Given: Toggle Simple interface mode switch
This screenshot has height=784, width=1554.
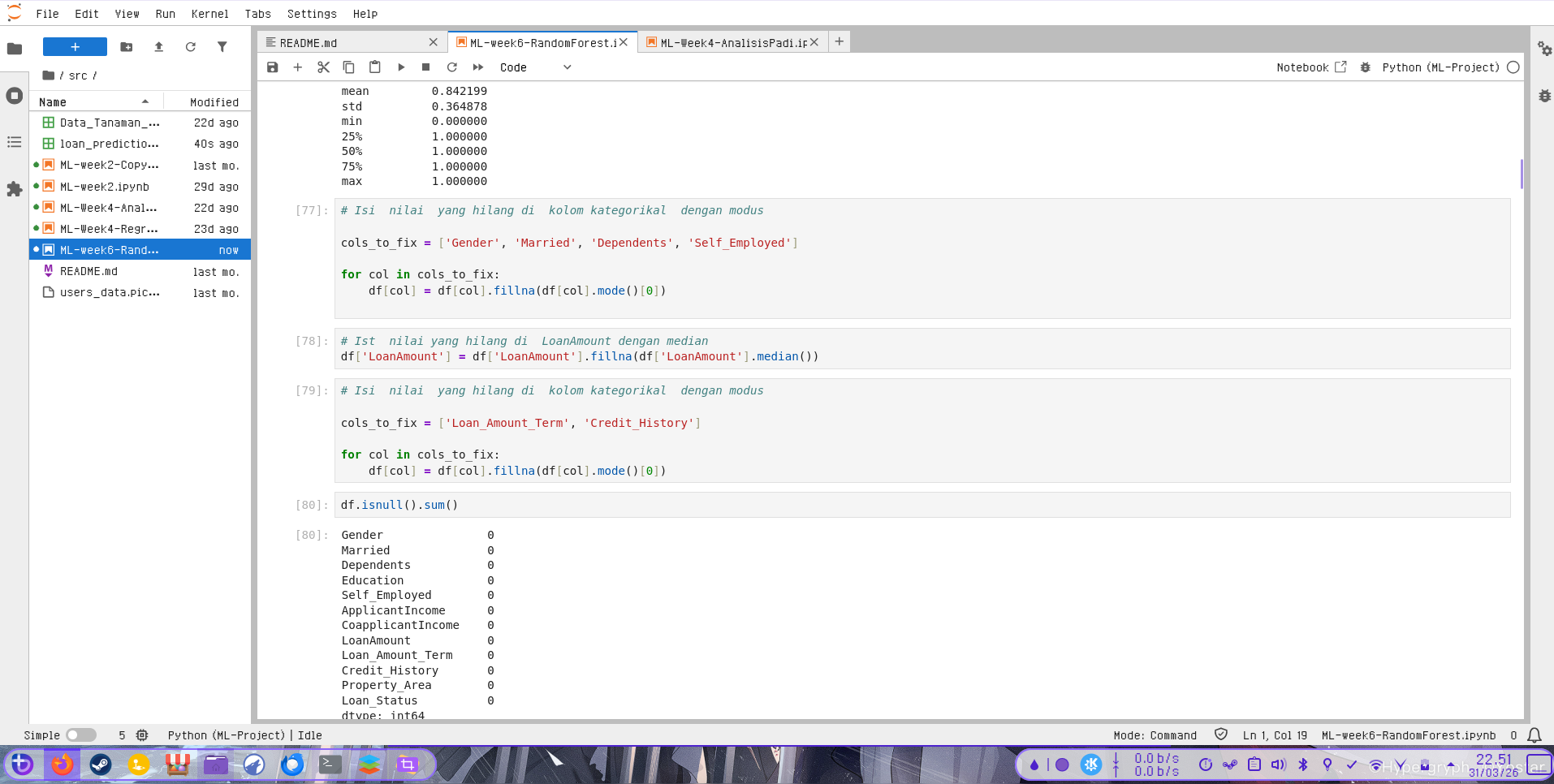Looking at the screenshot, I should tap(81, 734).
